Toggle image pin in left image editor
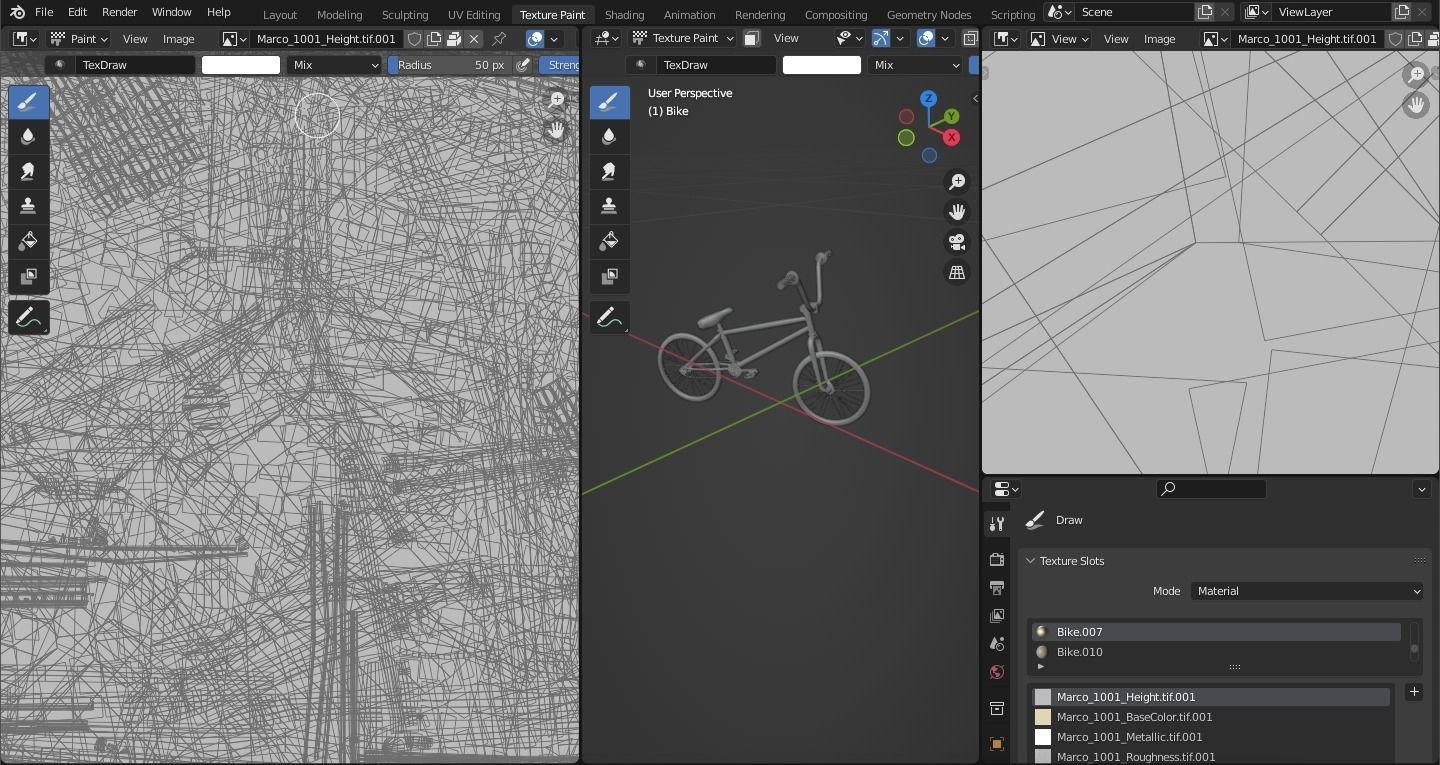Viewport: 1440px width, 765px height. pyautogui.click(x=499, y=39)
